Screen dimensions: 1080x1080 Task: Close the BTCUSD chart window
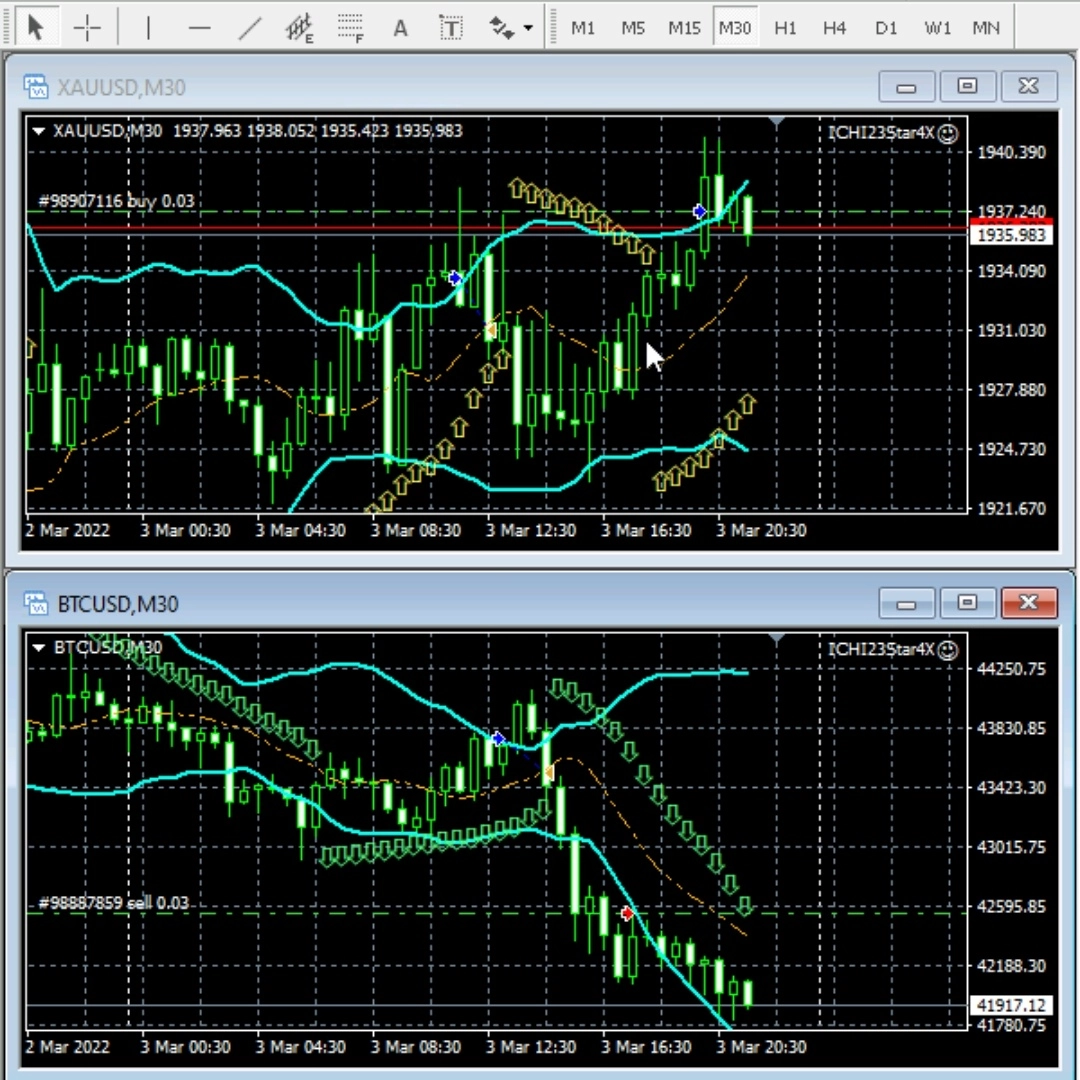1028,603
